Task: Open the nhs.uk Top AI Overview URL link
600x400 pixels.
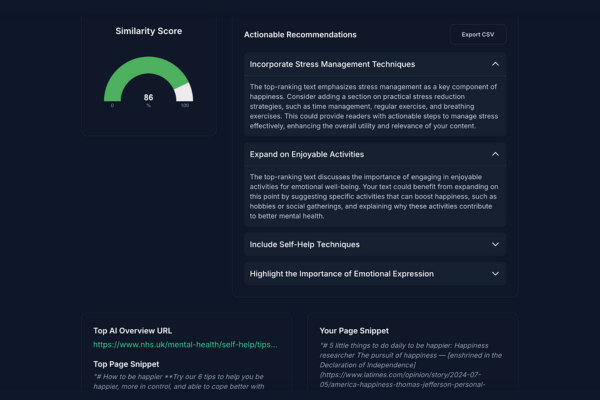Action: coord(185,344)
